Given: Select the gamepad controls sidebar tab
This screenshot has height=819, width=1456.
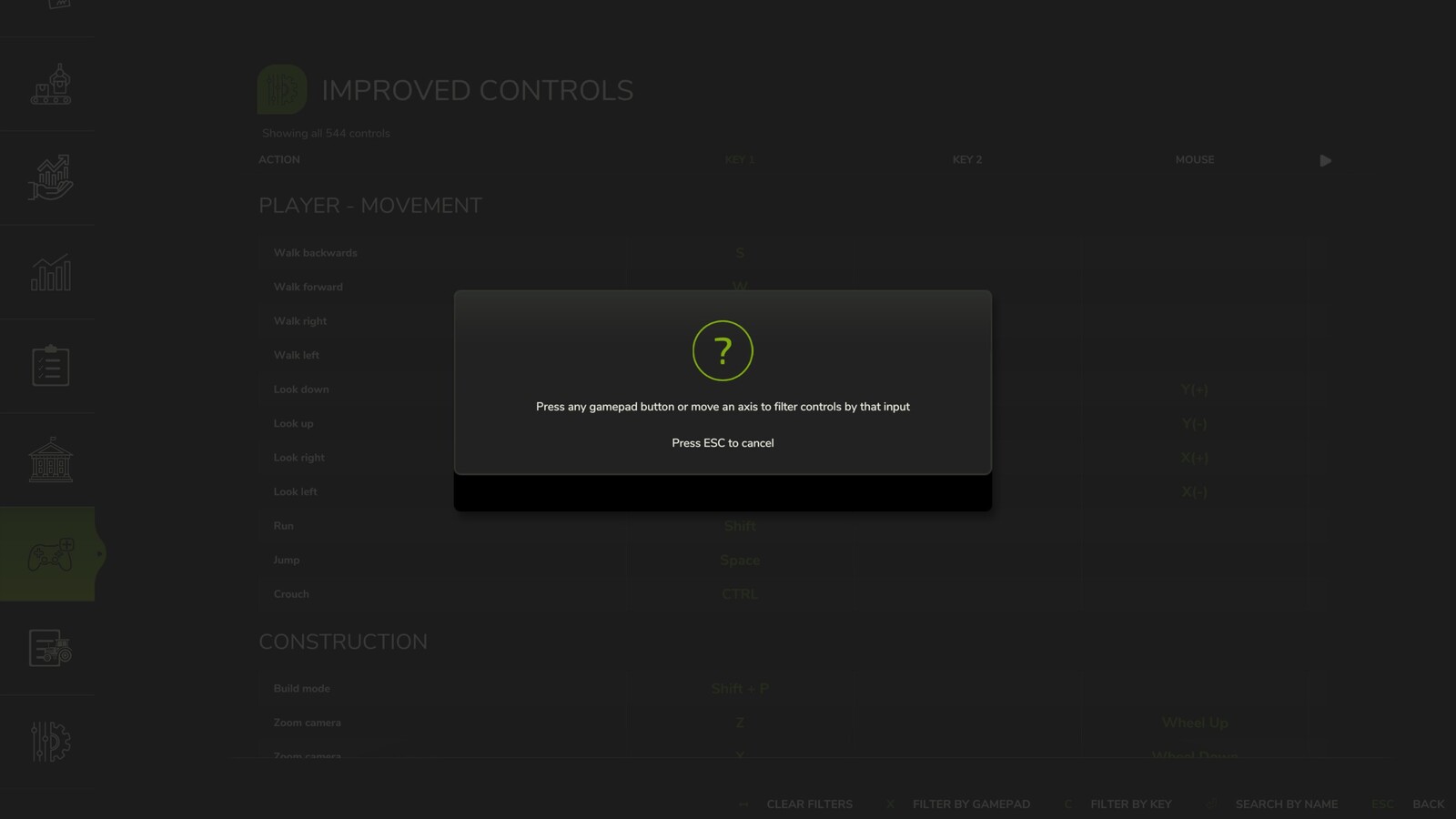Looking at the screenshot, I should coord(50,554).
